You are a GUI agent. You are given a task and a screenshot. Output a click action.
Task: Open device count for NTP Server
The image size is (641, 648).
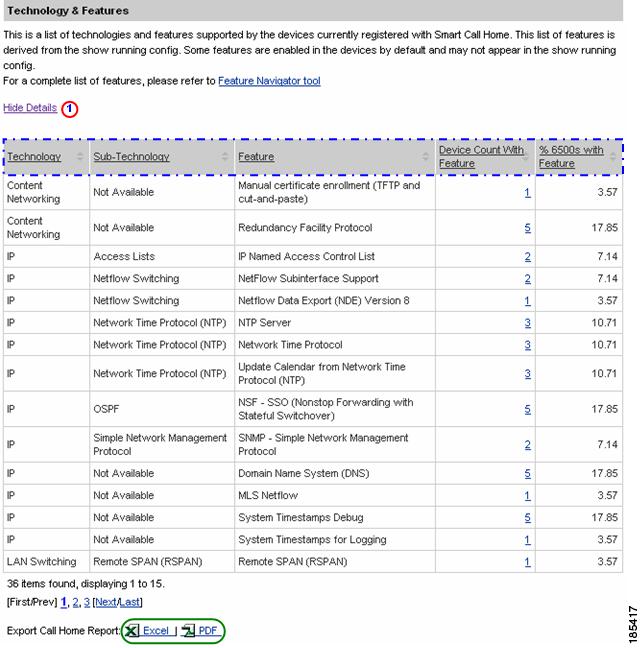pyautogui.click(x=527, y=323)
